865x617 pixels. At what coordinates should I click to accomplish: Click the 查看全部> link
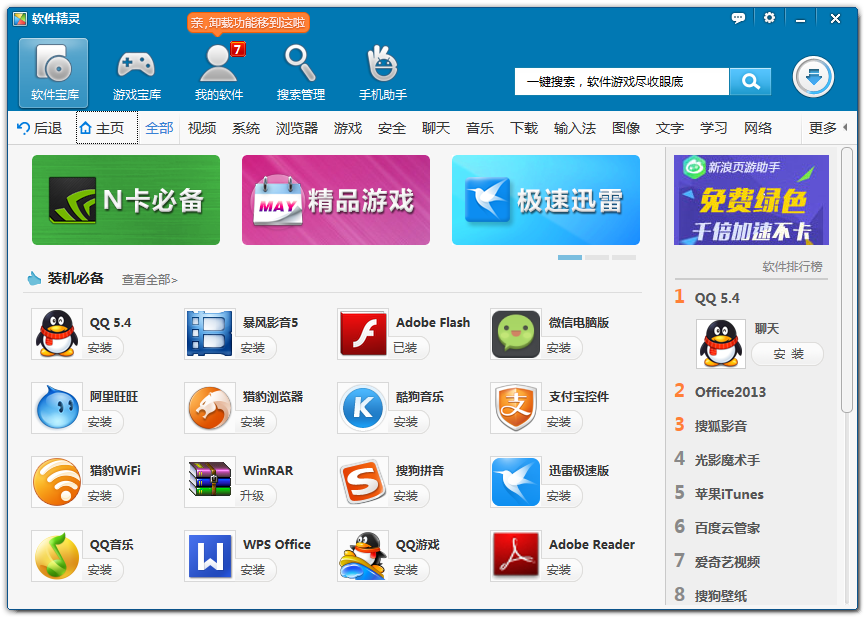pyautogui.click(x=149, y=280)
